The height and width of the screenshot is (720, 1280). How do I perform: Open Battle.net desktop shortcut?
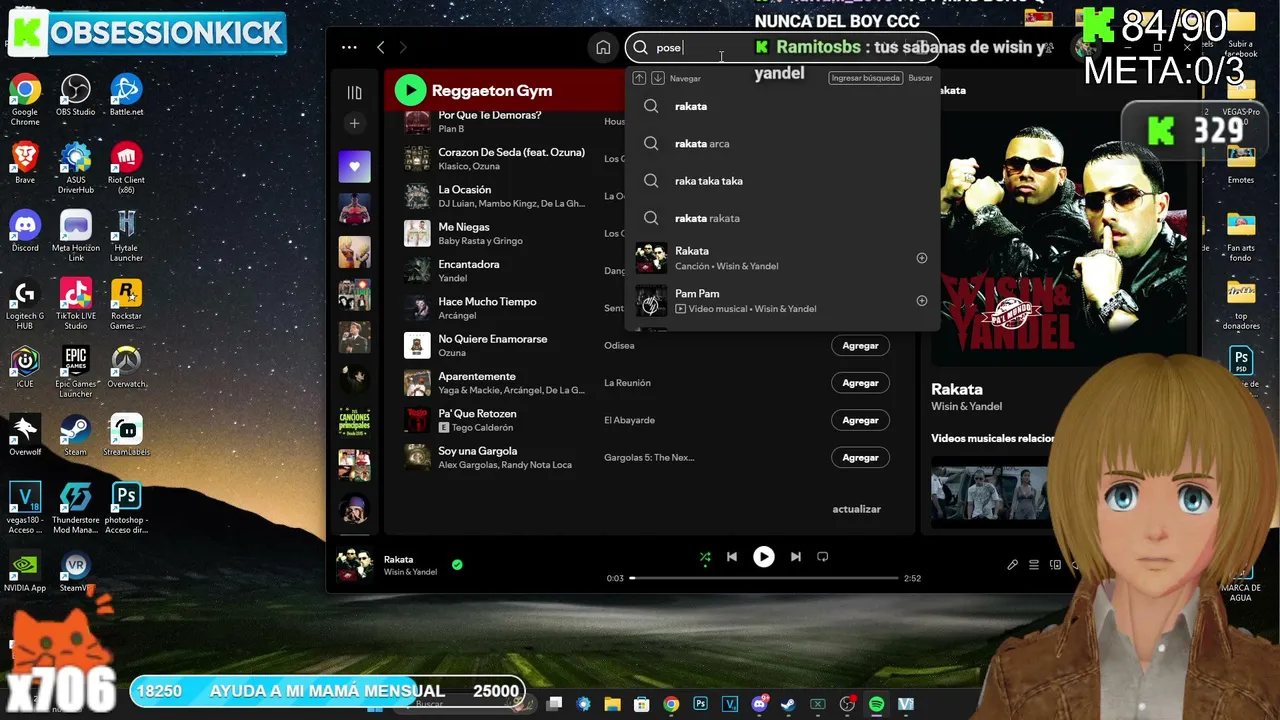pos(126,95)
